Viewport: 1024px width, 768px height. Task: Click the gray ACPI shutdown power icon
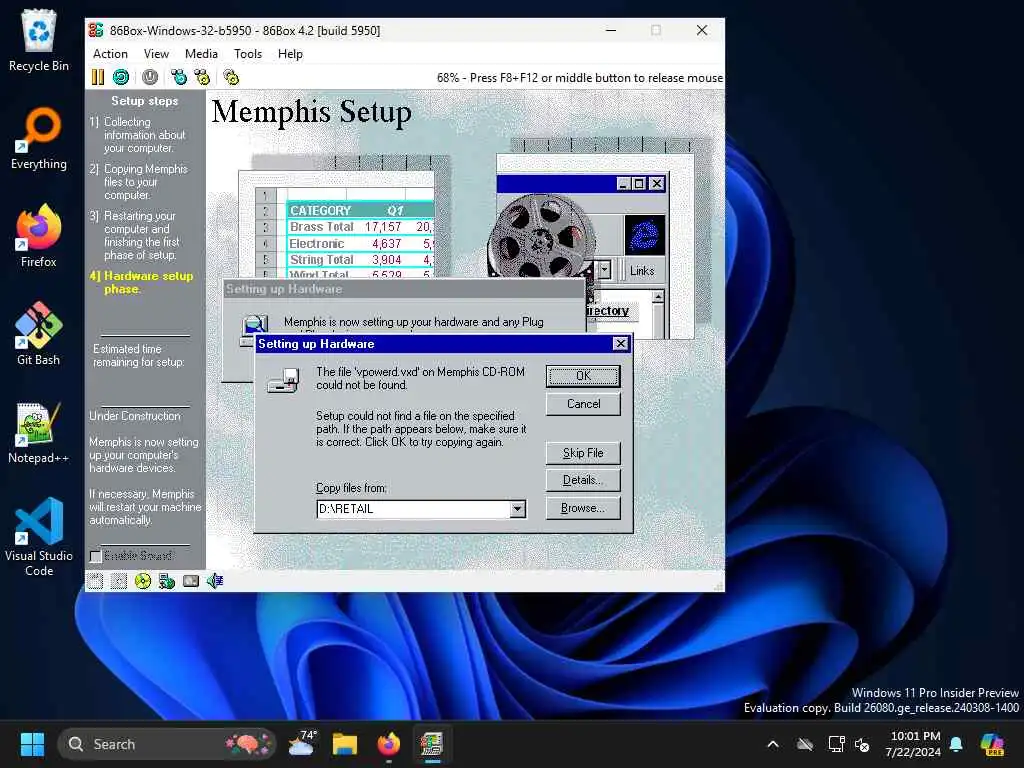[150, 77]
